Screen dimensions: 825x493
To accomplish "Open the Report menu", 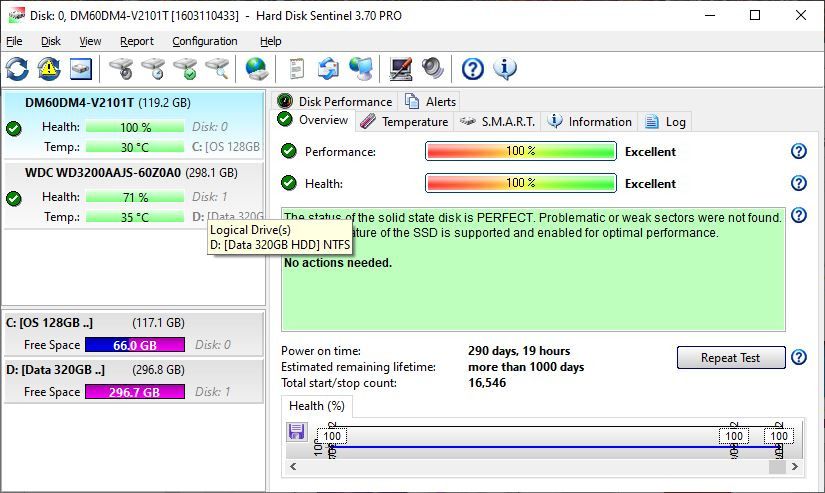I will [137, 41].
